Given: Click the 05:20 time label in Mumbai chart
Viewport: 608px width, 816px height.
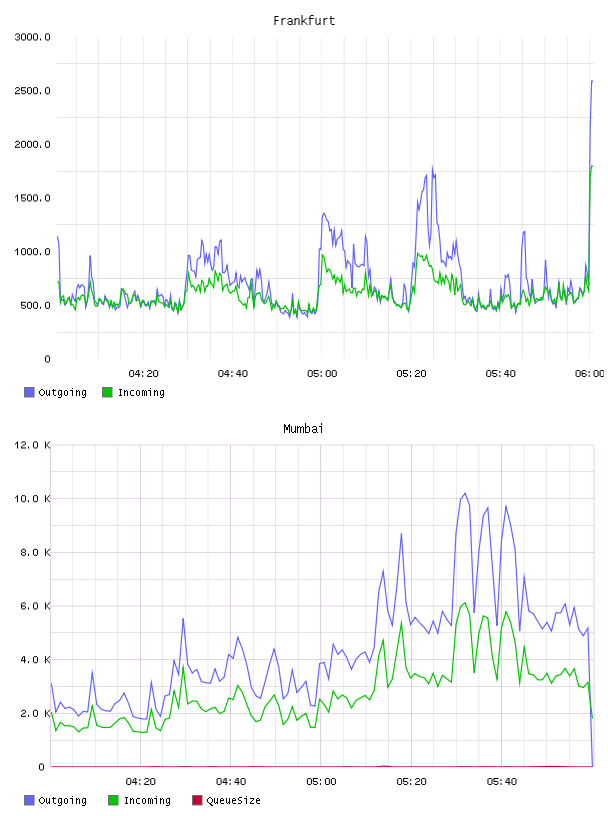Looking at the screenshot, I should 411,782.
